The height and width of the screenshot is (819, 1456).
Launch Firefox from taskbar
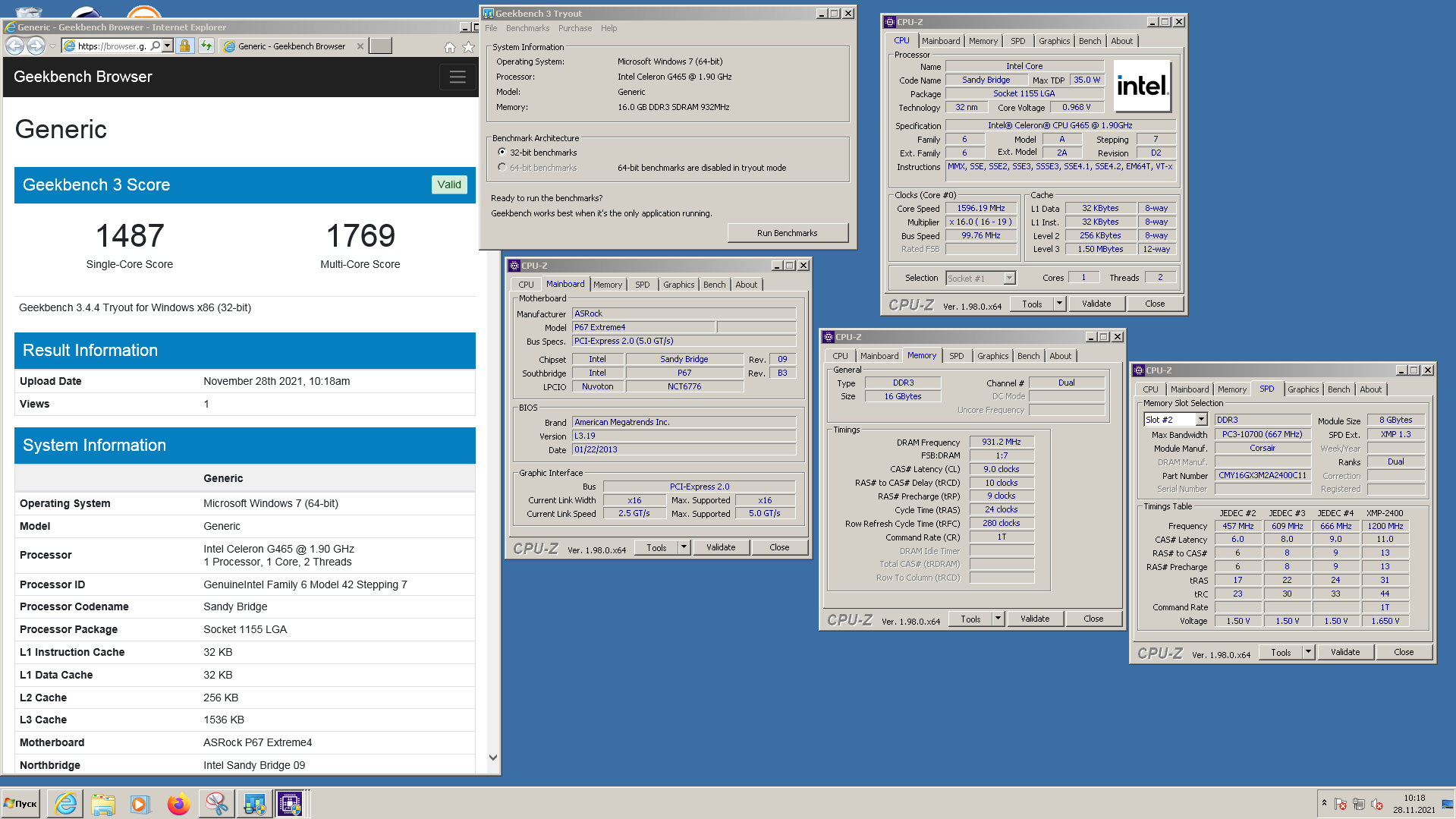tap(178, 803)
